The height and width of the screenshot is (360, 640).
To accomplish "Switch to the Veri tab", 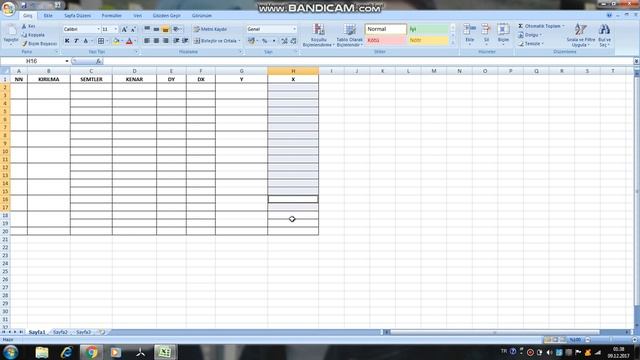I will click(x=138, y=16).
